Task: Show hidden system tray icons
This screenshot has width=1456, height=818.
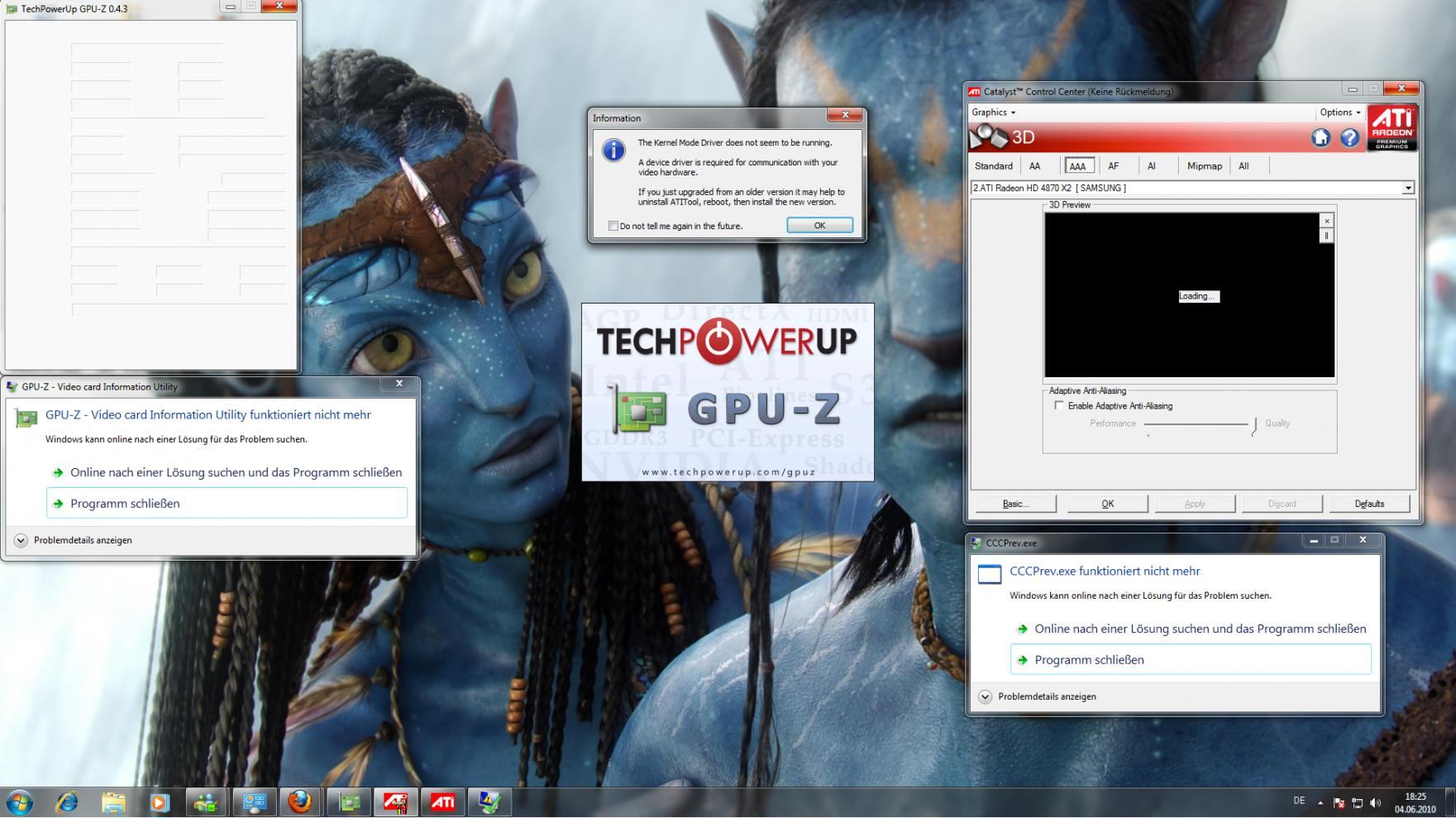Action: pos(1320,803)
